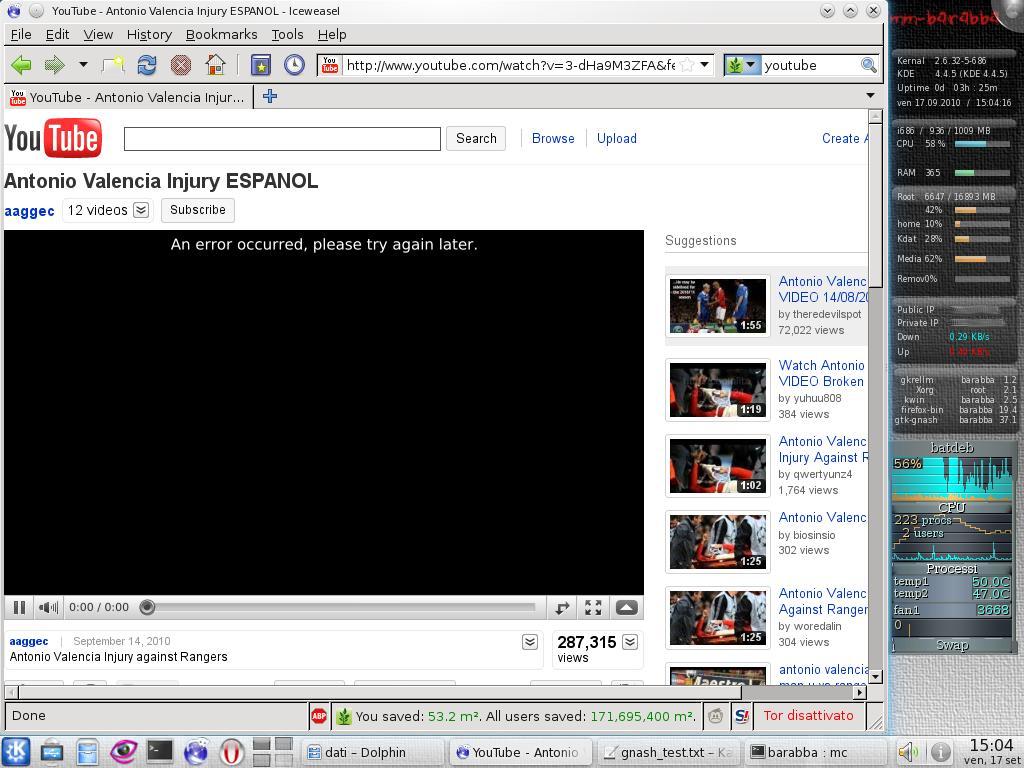Toggle the Tor disattivato status button
Viewport: 1024px width, 768px height.
point(808,716)
